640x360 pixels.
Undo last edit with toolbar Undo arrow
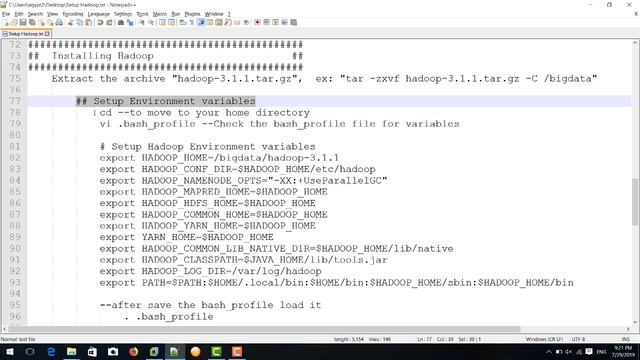[x=100, y=22]
